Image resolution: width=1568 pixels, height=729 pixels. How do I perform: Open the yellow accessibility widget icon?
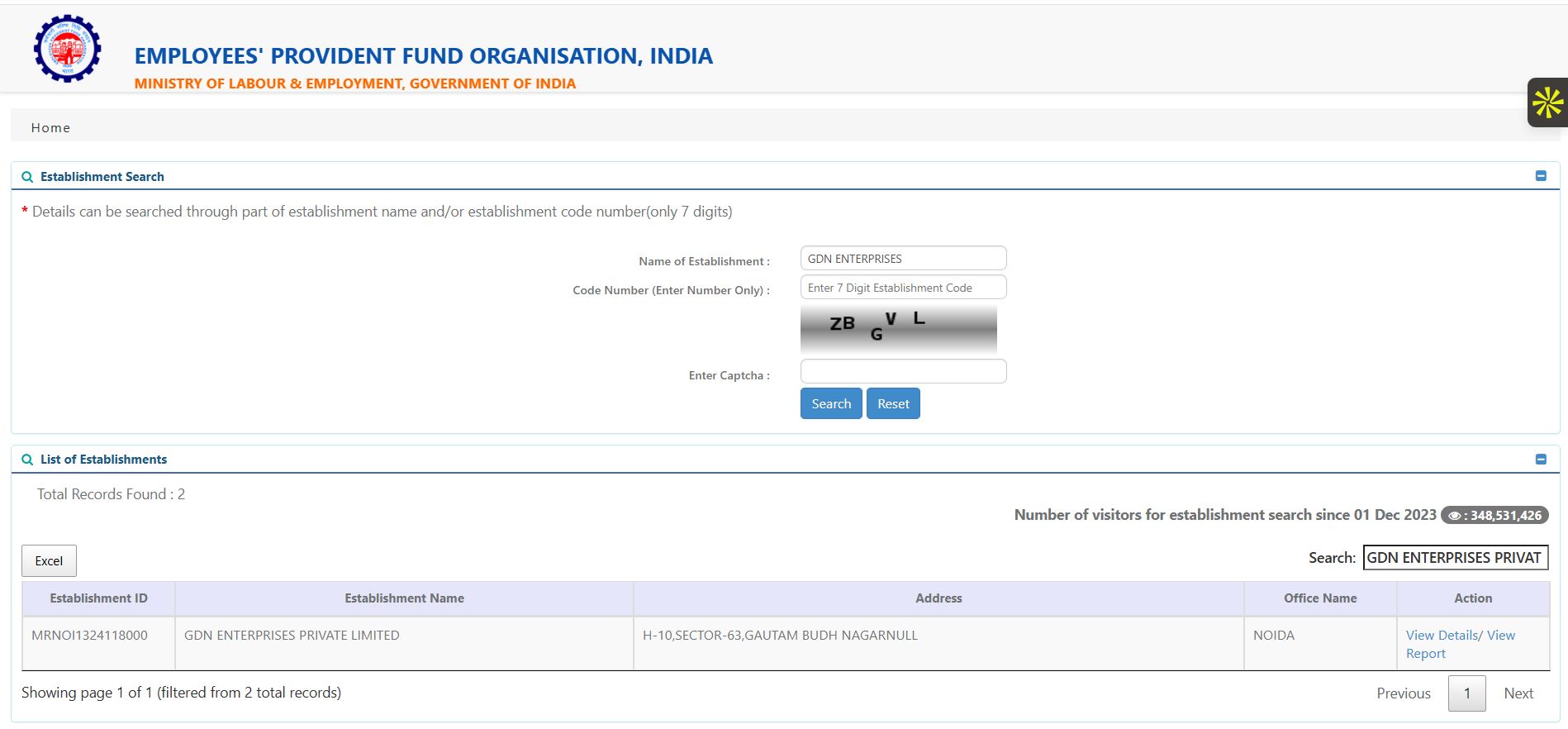click(1547, 103)
